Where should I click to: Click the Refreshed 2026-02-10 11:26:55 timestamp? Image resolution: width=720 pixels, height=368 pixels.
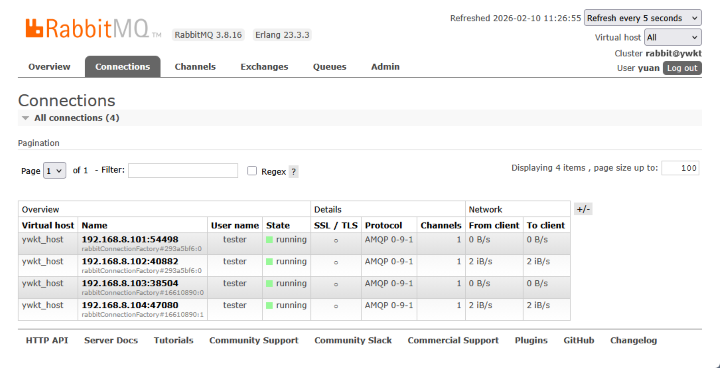pyautogui.click(x=516, y=18)
